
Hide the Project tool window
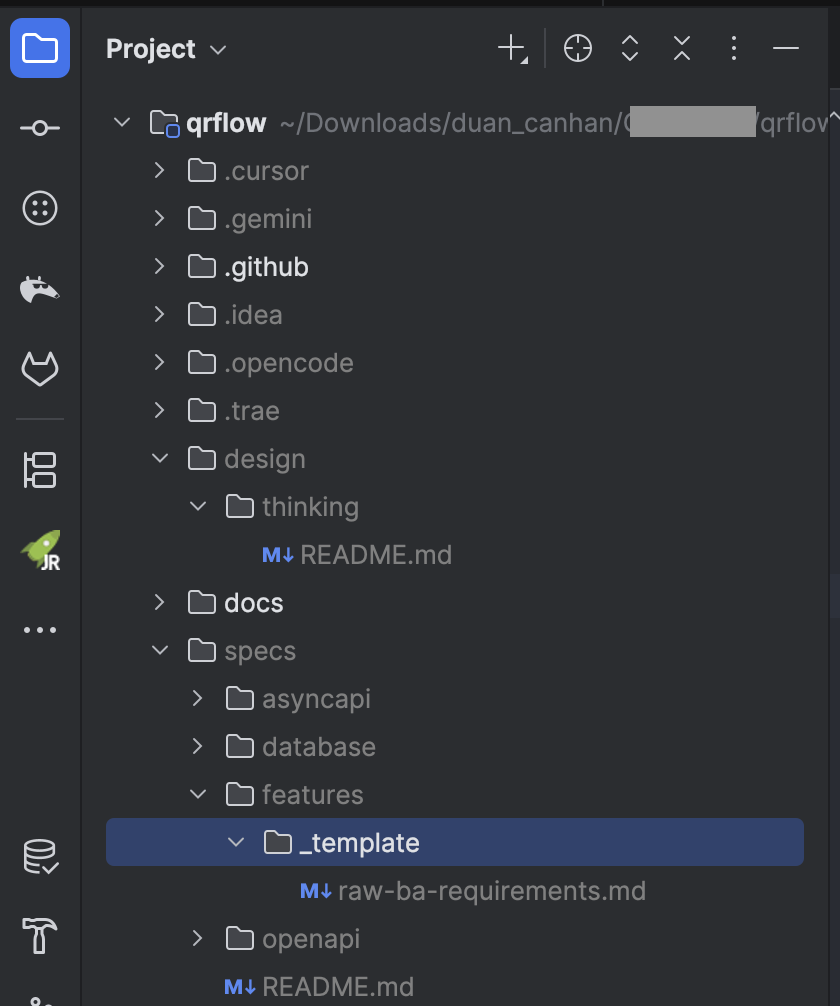click(786, 48)
